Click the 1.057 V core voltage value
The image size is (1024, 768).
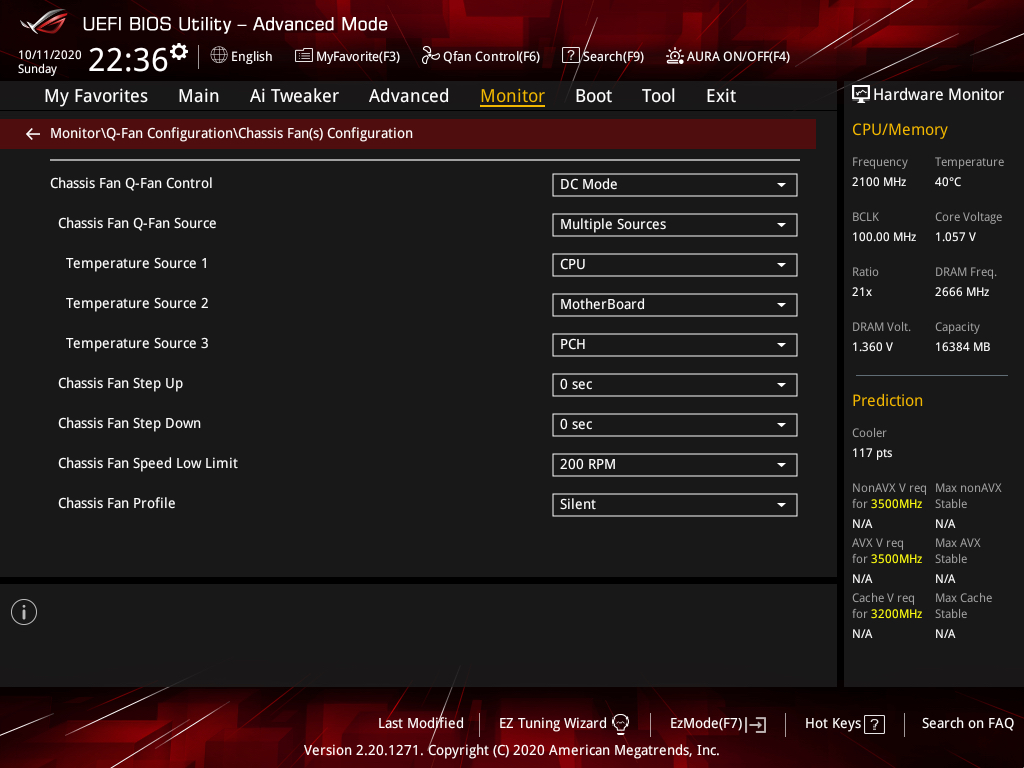pyautogui.click(x=955, y=237)
